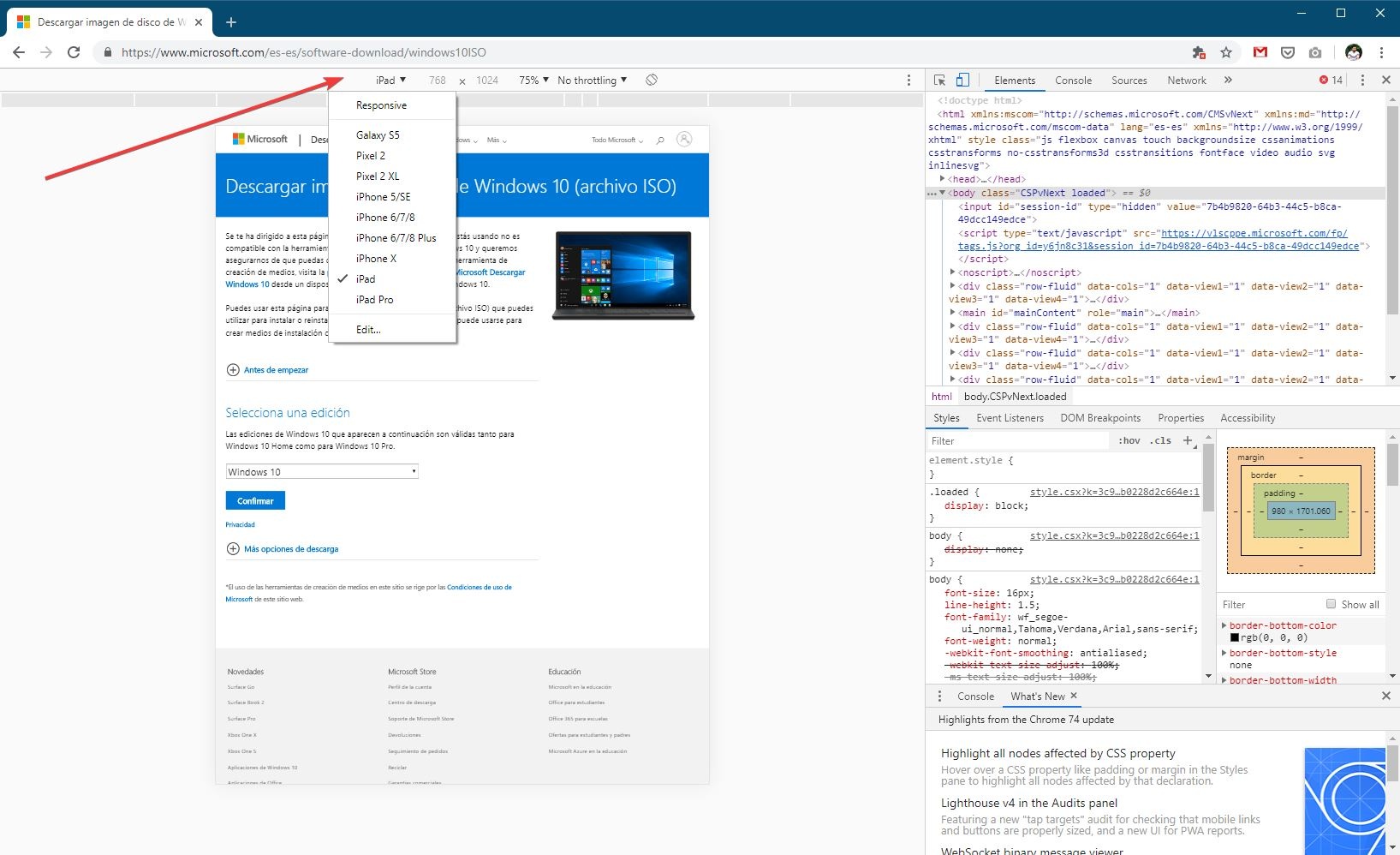The image size is (1400, 855).
Task: Edit the viewport width value 768
Action: pos(438,80)
